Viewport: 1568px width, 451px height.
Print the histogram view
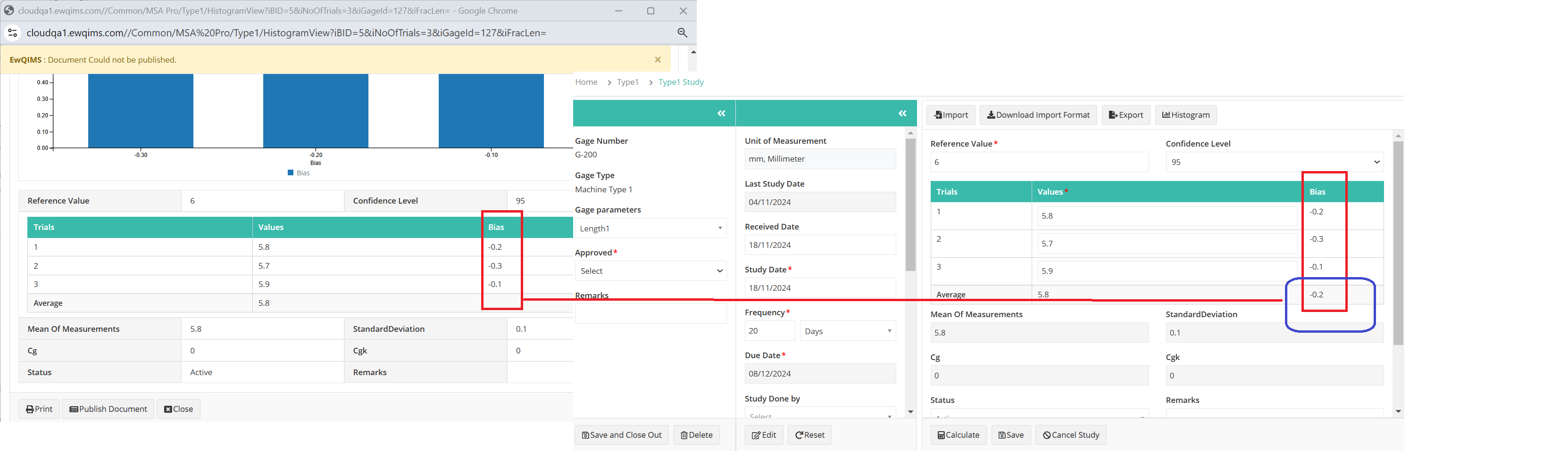coord(39,409)
